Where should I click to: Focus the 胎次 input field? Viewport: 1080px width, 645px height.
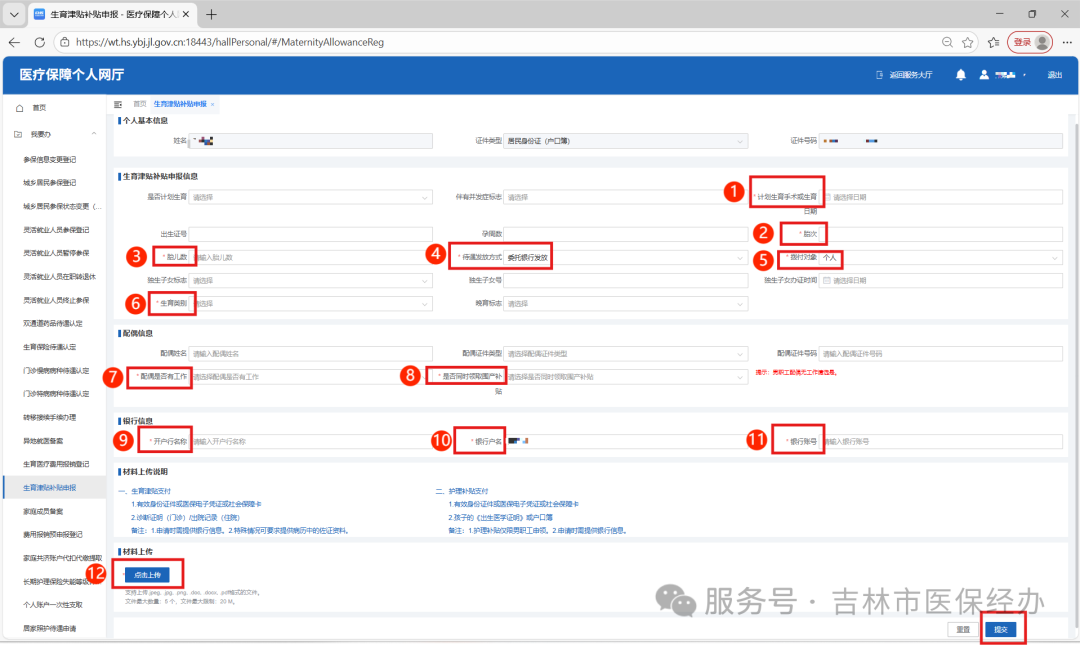pos(941,234)
